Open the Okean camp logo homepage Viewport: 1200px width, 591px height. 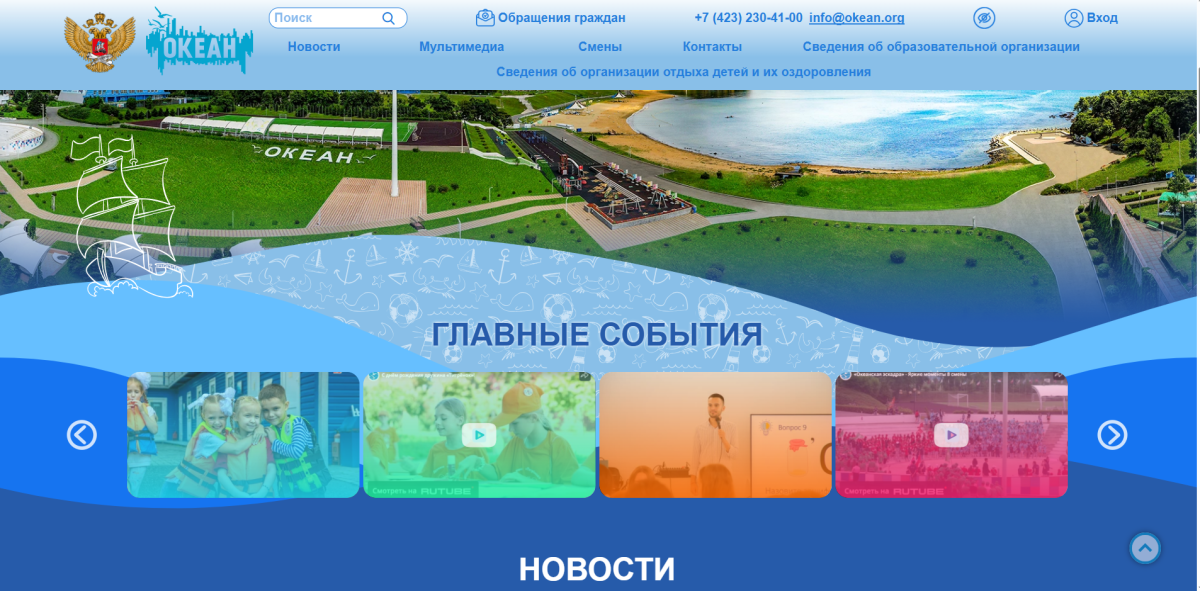coord(199,42)
